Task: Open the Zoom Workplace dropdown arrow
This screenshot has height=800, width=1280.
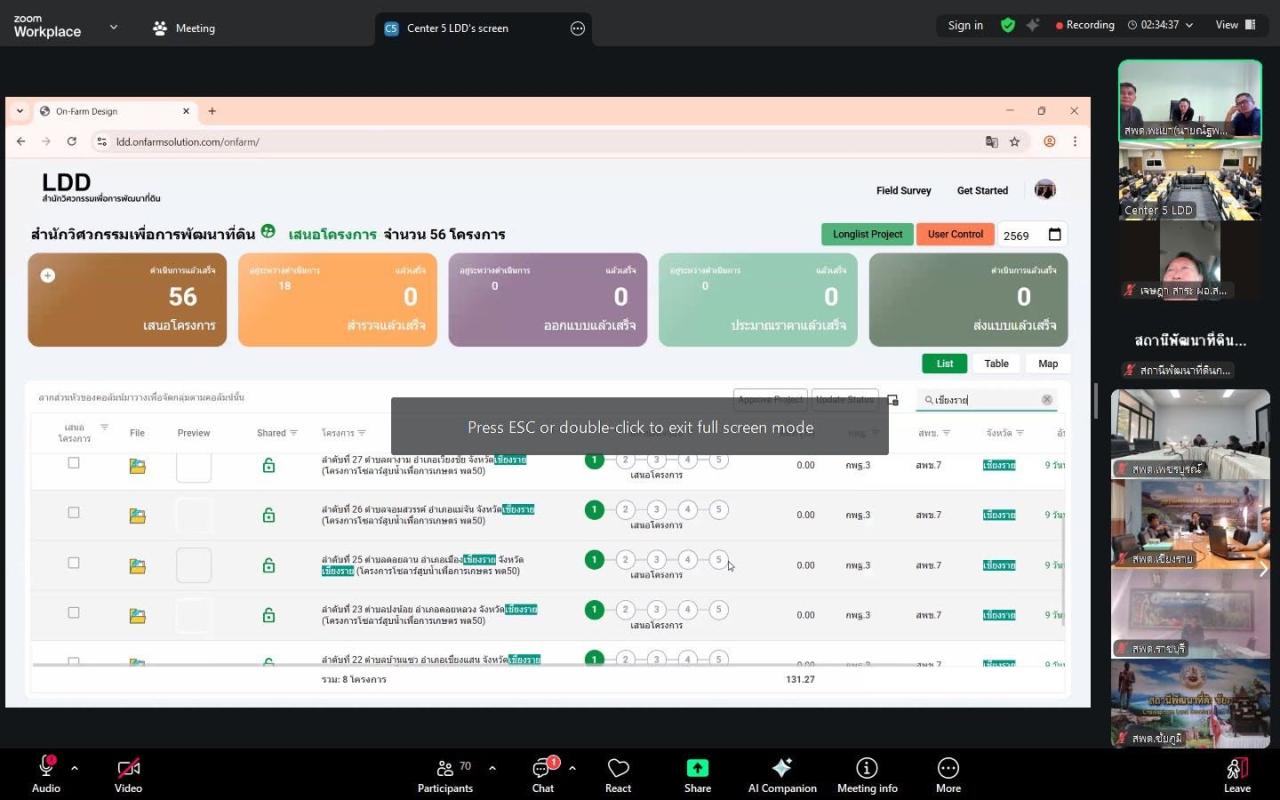Action: pyautogui.click(x=113, y=27)
